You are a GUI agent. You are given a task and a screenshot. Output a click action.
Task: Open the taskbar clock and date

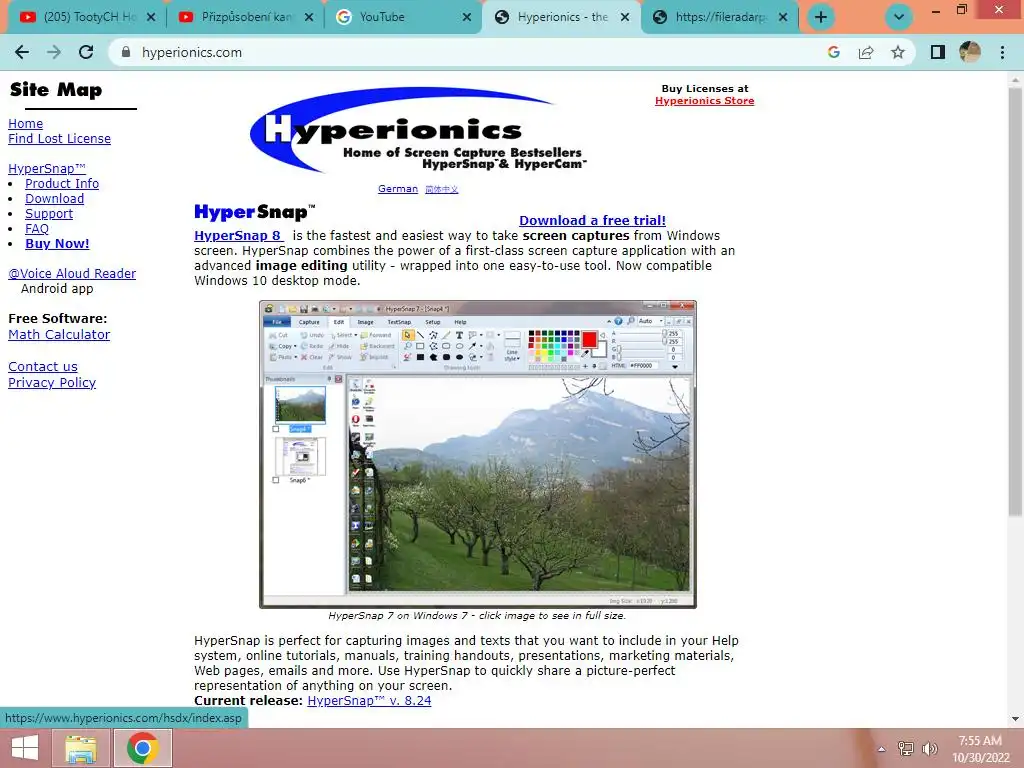pos(980,749)
